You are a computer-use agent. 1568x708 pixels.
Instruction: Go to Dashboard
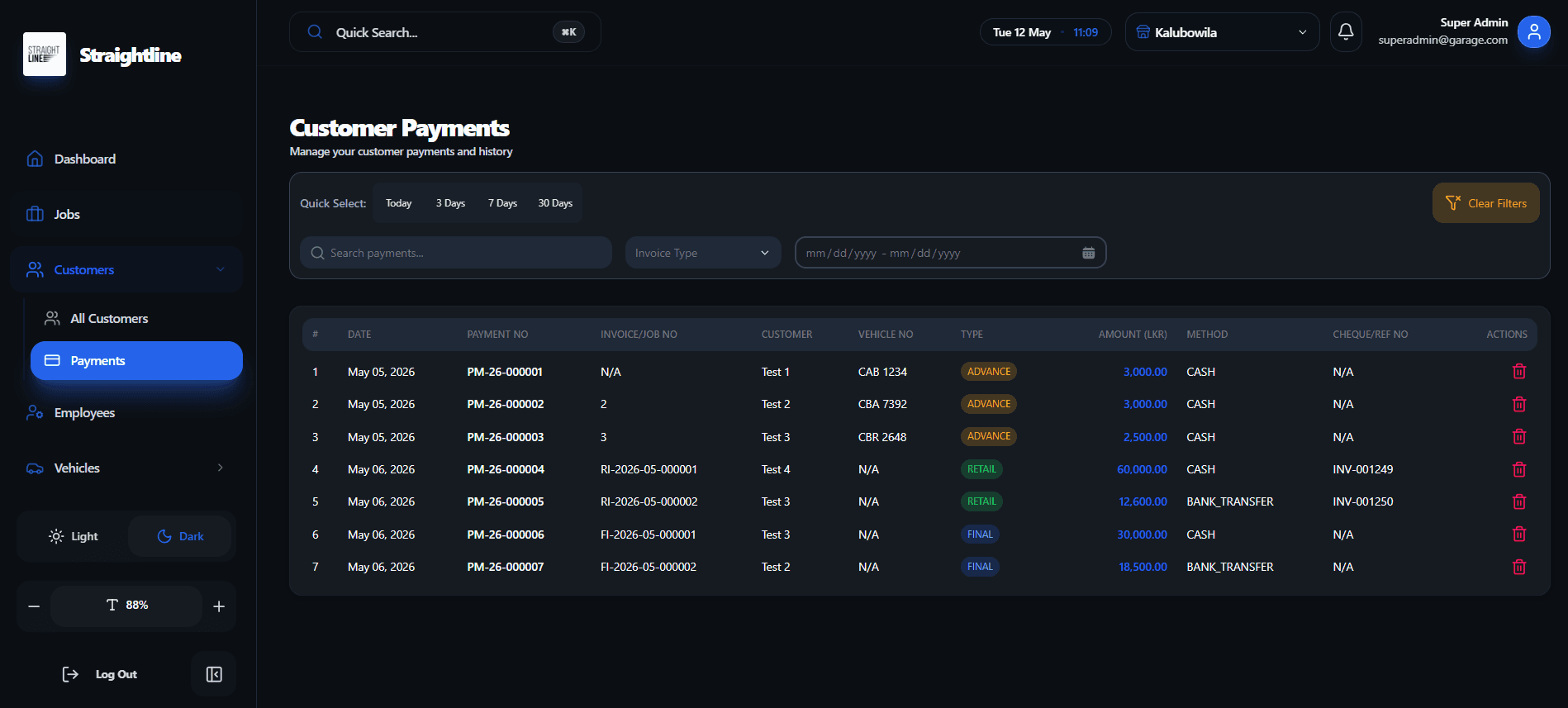[x=126, y=159]
